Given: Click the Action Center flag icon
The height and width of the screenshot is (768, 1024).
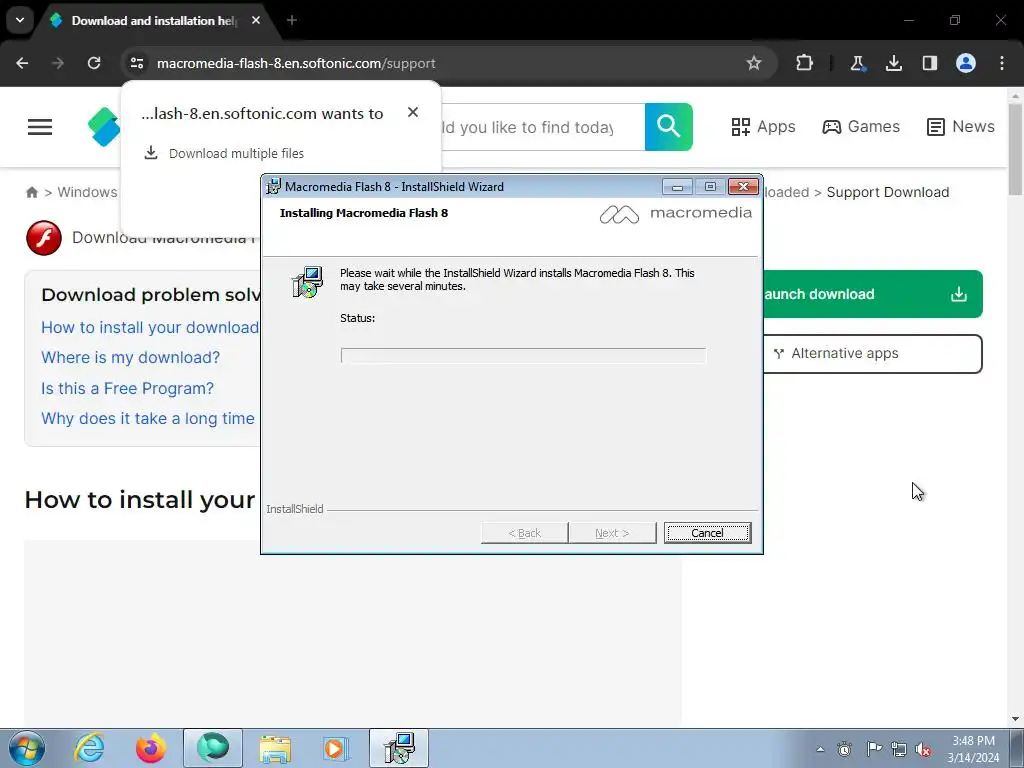Looking at the screenshot, I should (x=874, y=749).
